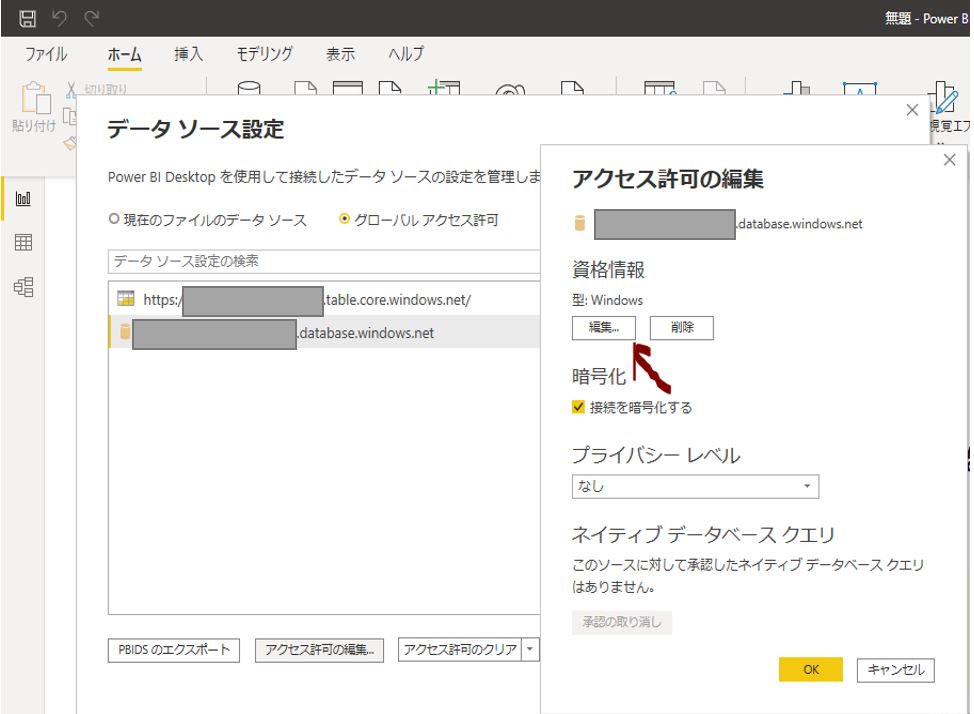Click the 編集... credentials button
Screen dimensions: 974x714
603,328
